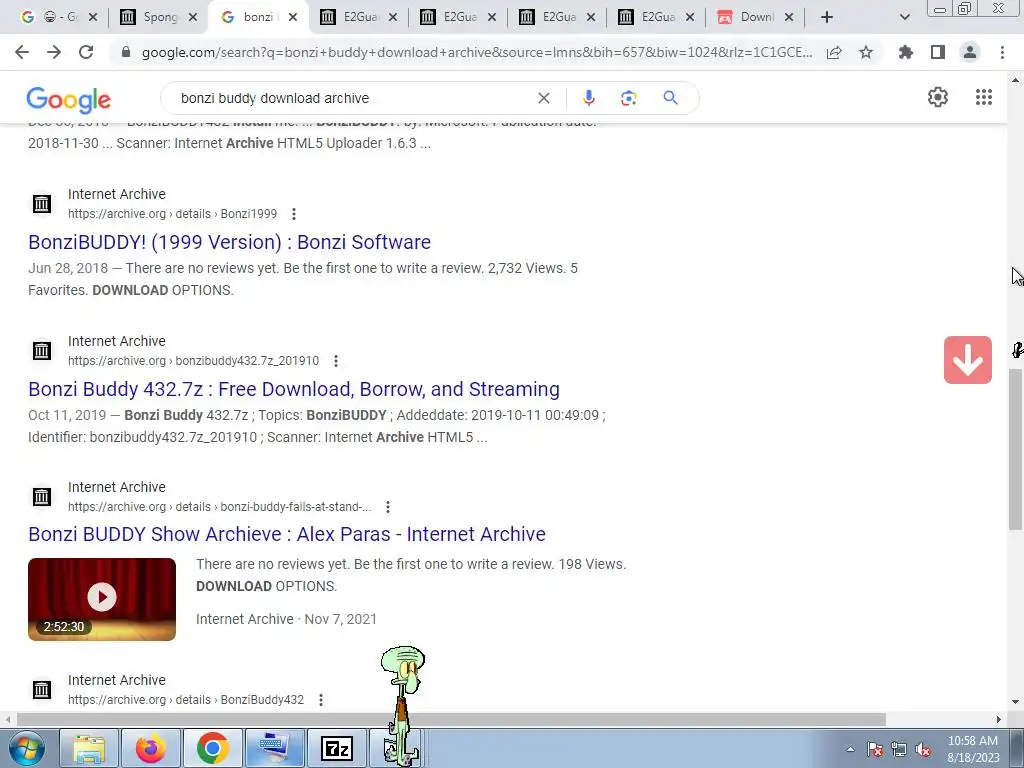This screenshot has height=768, width=1024.
Task: Open the Chrome three-dot menu
Action: click(x=1002, y=52)
